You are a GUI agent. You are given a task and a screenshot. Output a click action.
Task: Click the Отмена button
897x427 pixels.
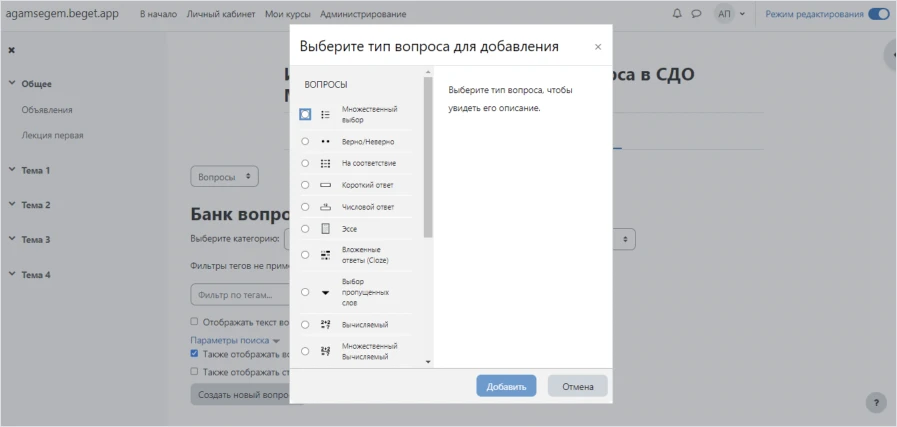(x=578, y=386)
